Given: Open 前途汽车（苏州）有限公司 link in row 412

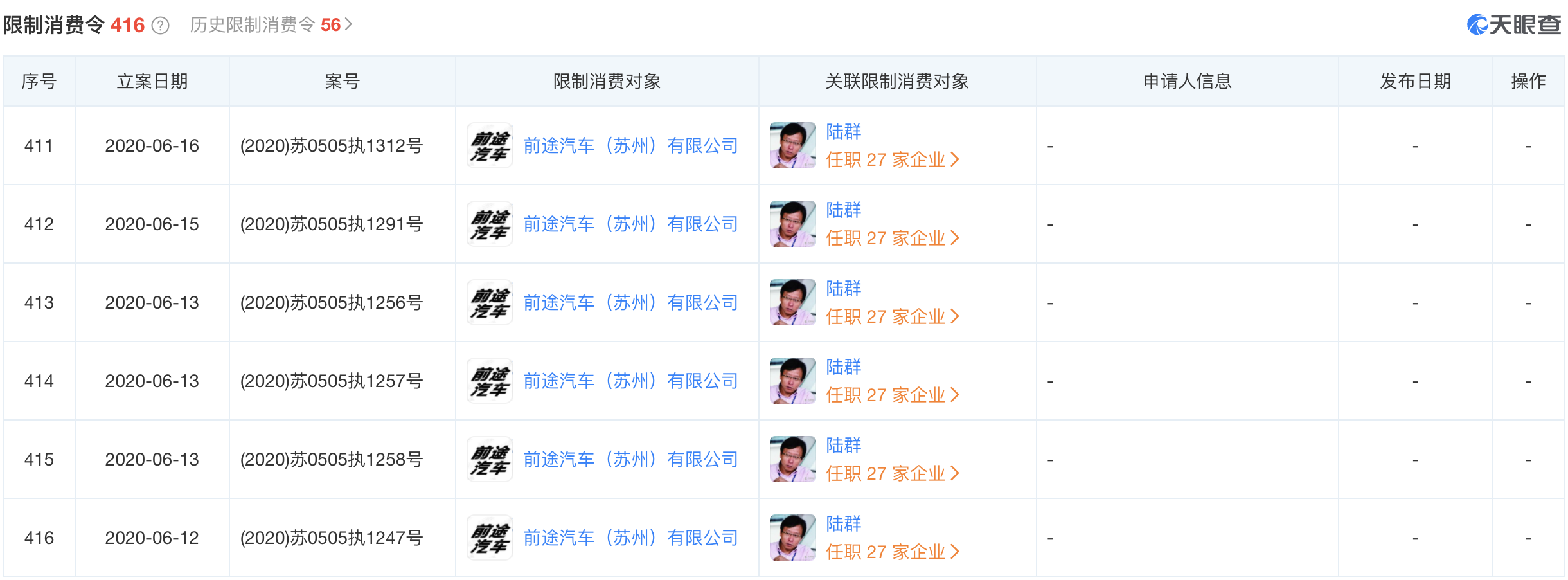Looking at the screenshot, I should coord(630,224).
